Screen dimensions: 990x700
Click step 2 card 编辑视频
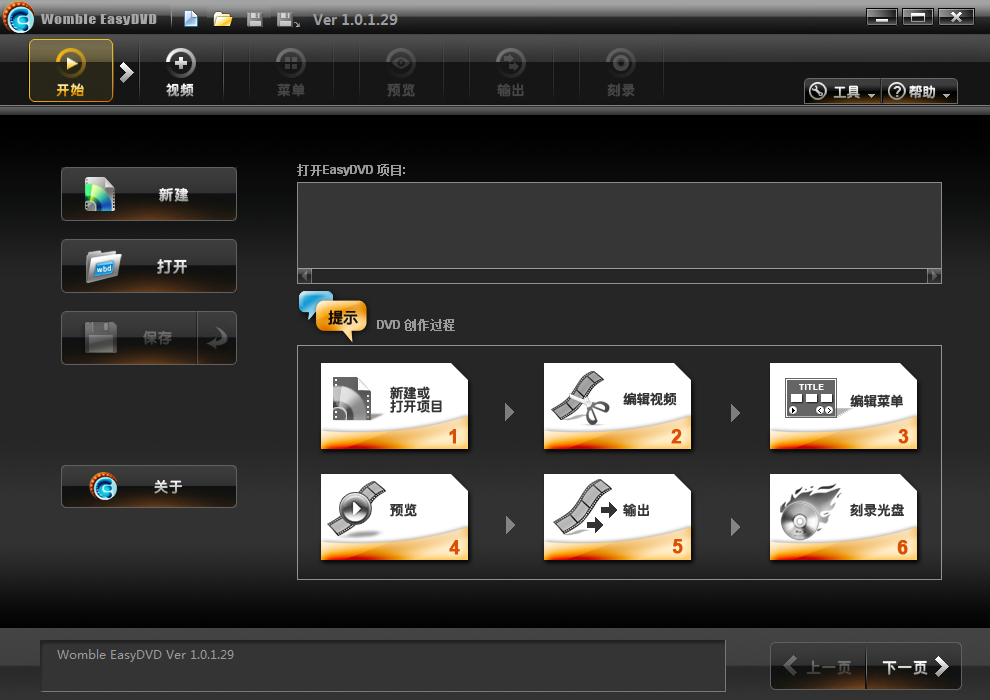click(617, 406)
